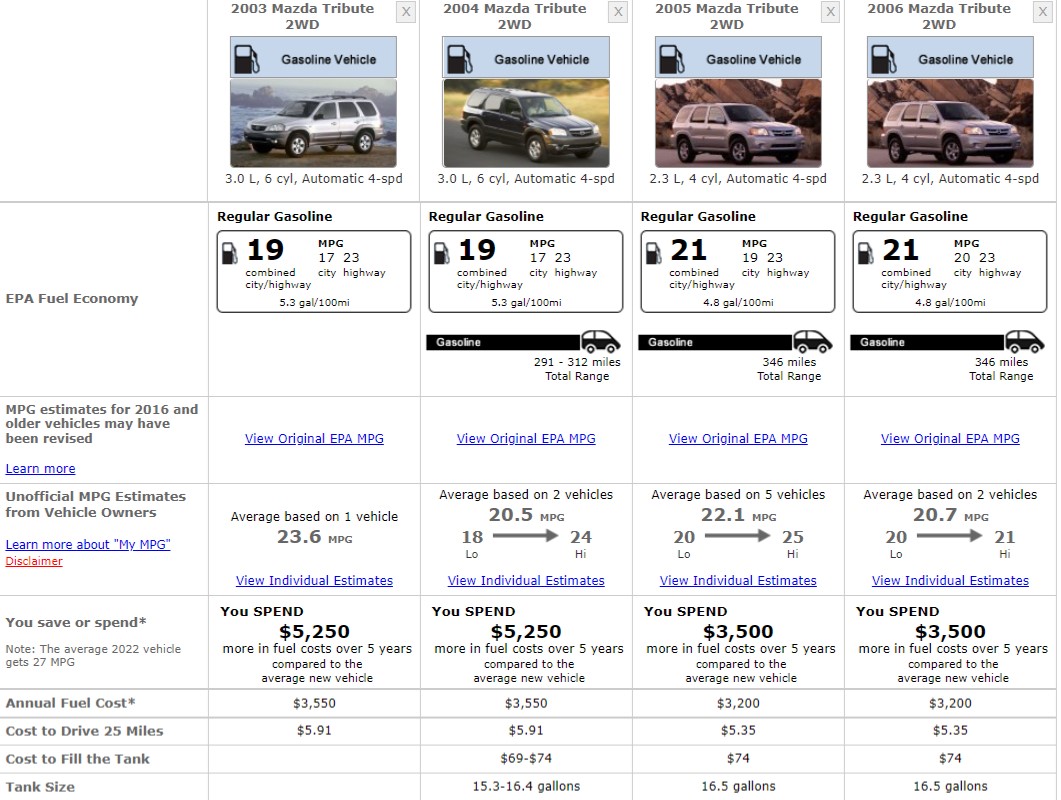View Original EPA MPG for 2003 Tribute
The width and height of the screenshot is (1061, 800).
314,439
